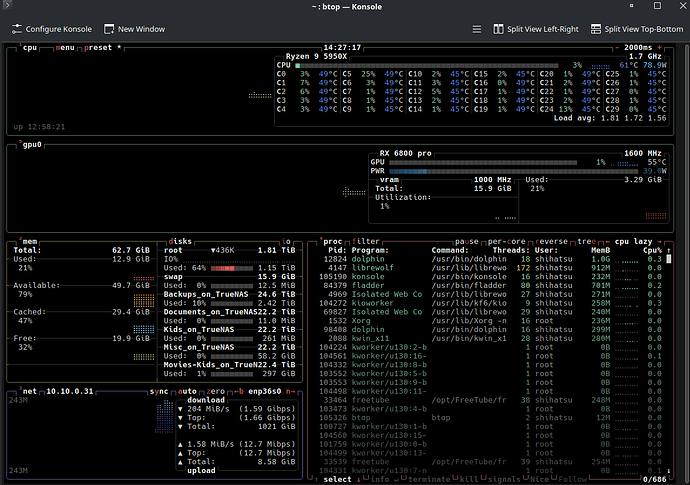This screenshot has width=690, height=485.
Task: Toggle the net box label
Action: point(28,391)
